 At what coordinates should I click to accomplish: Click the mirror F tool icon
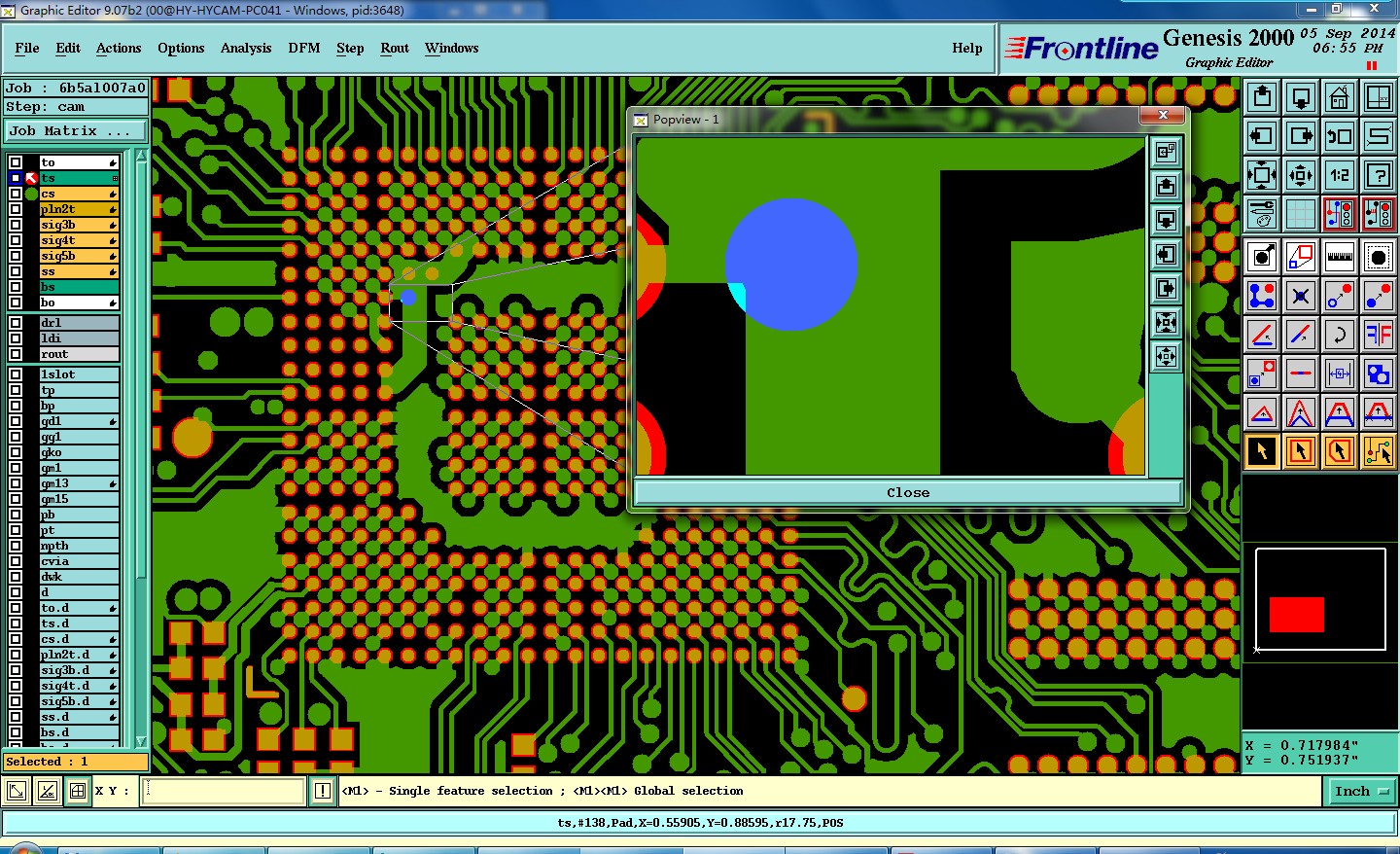coord(1379,335)
